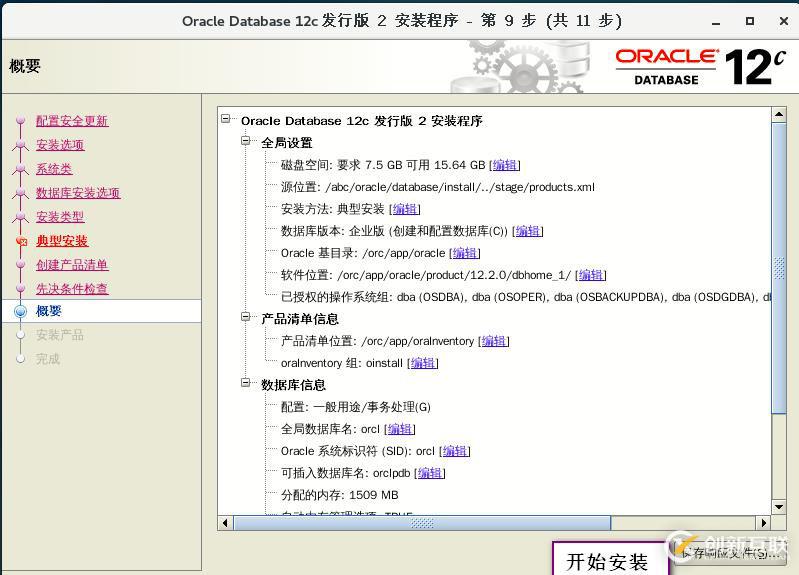Go to the 安装类型 step
Viewport: 799px width, 575px height.
coord(60,217)
